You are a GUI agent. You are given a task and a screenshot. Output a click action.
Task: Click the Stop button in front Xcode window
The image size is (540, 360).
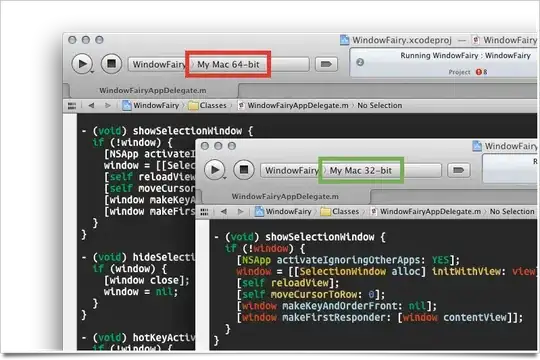[x=243, y=169]
